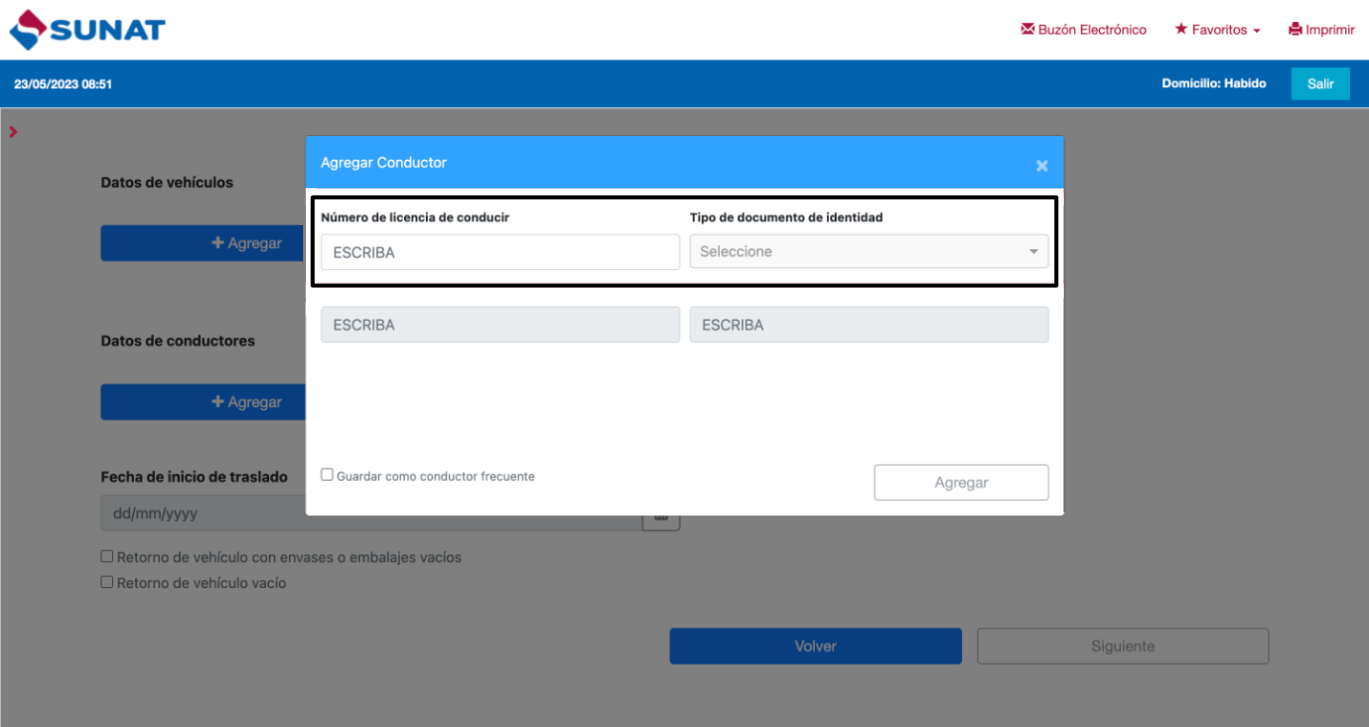Click Agregar under Datos de vehículos
Viewport: 1369px width, 727px height.
coord(203,243)
